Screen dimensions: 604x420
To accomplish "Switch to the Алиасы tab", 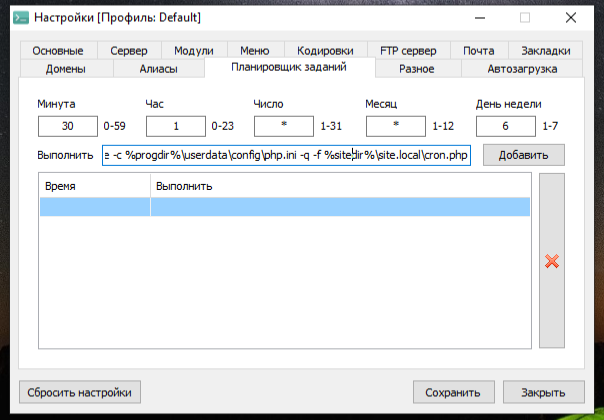I will pos(158,69).
